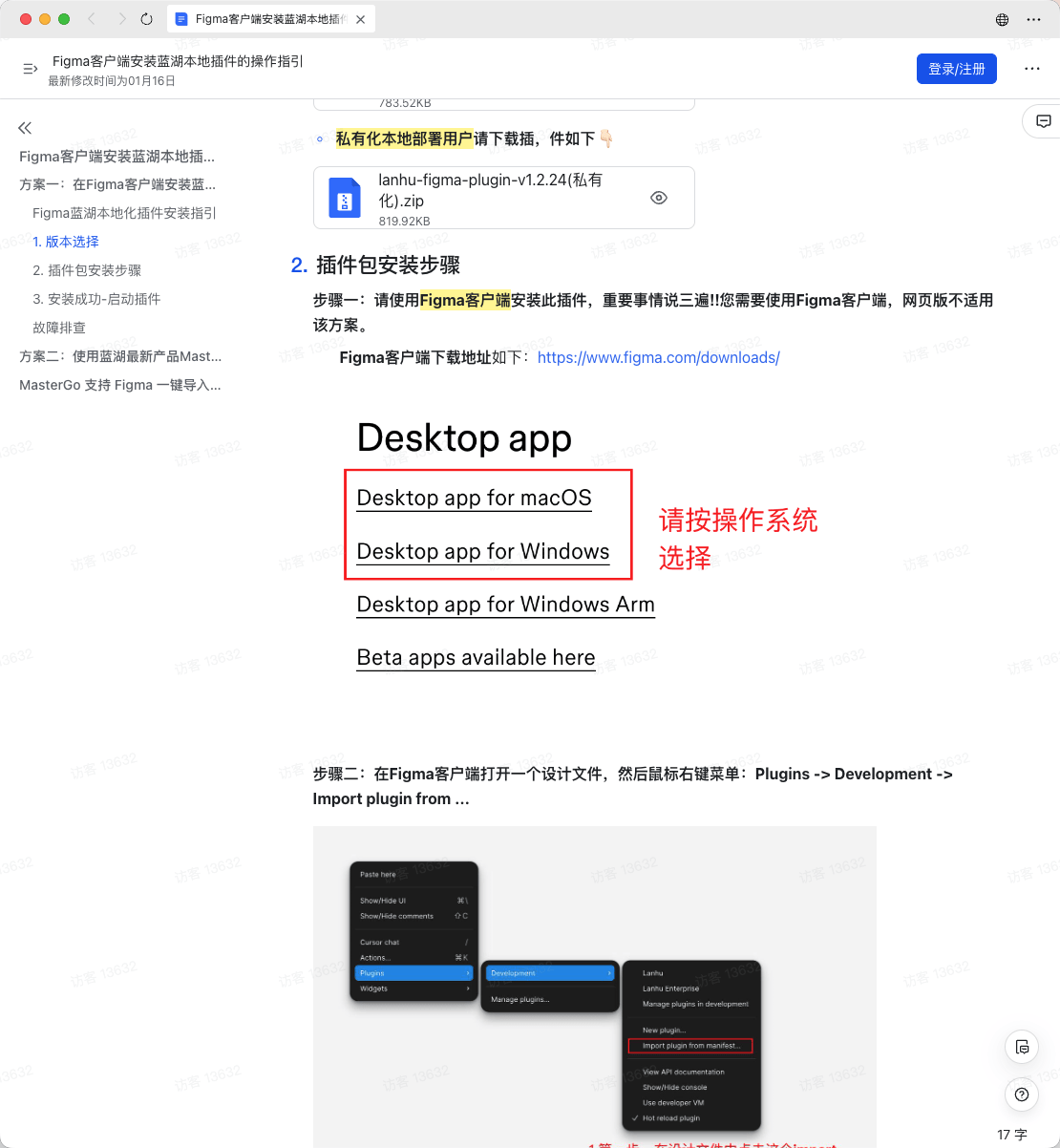Preview lanhu-figma-plugin zip with eye icon

point(659,198)
